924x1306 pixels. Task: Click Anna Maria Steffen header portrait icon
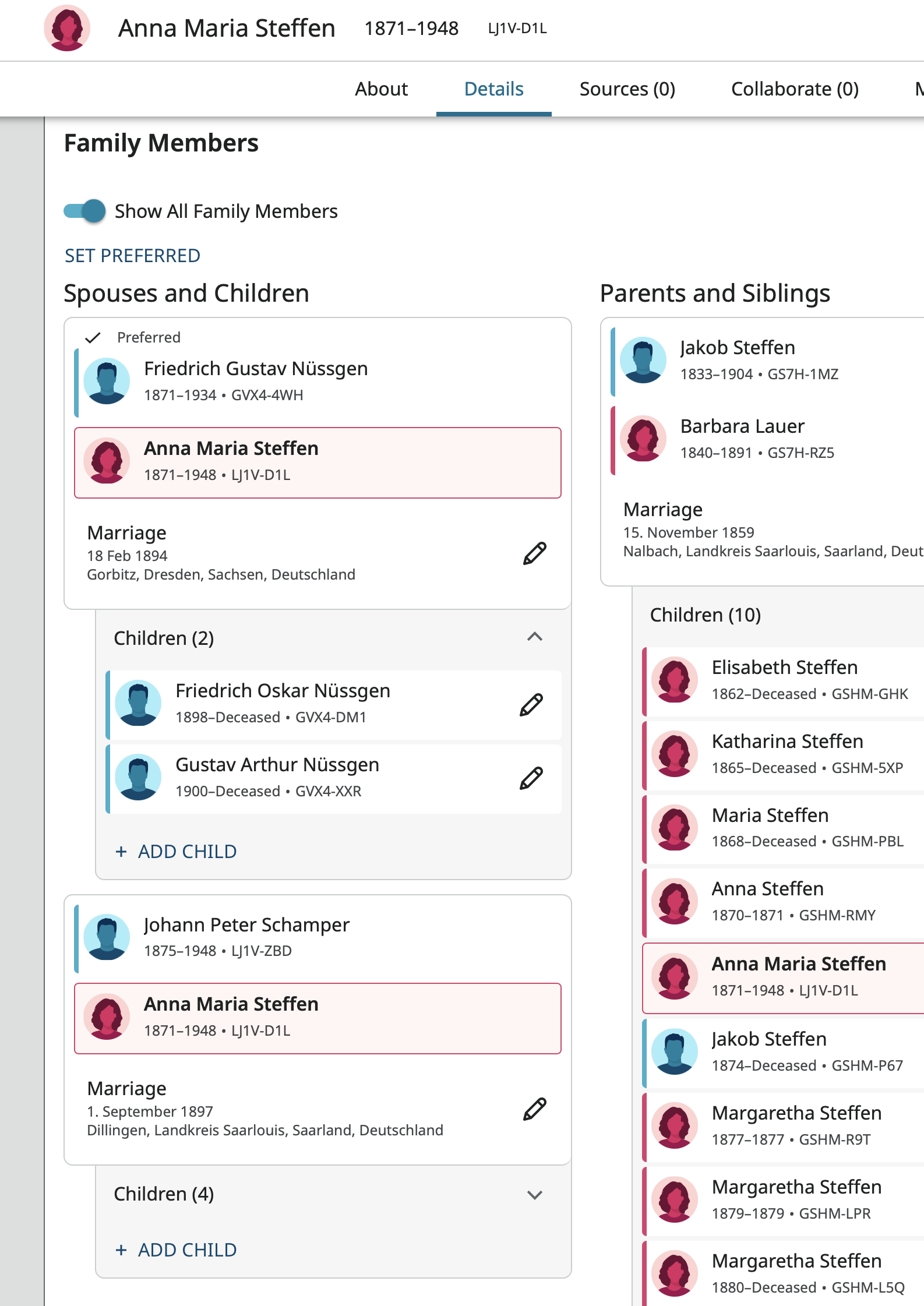67,28
